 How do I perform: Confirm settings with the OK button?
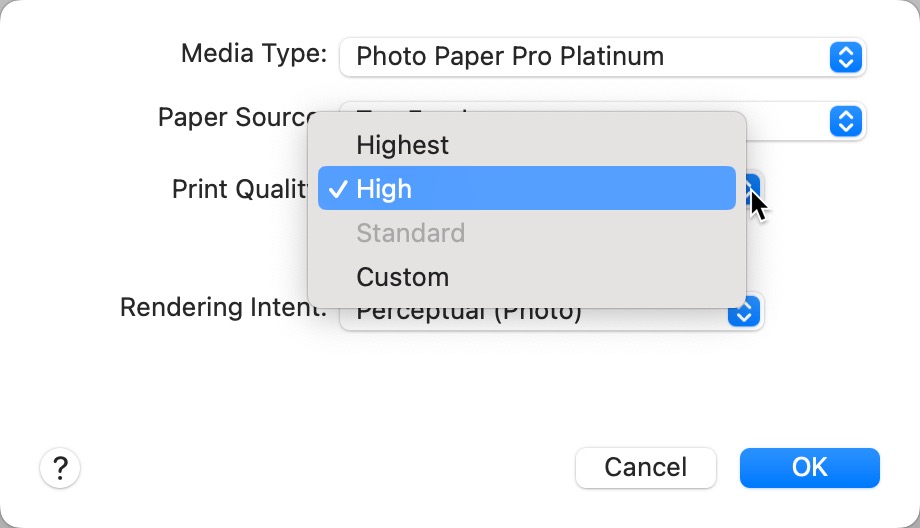809,467
